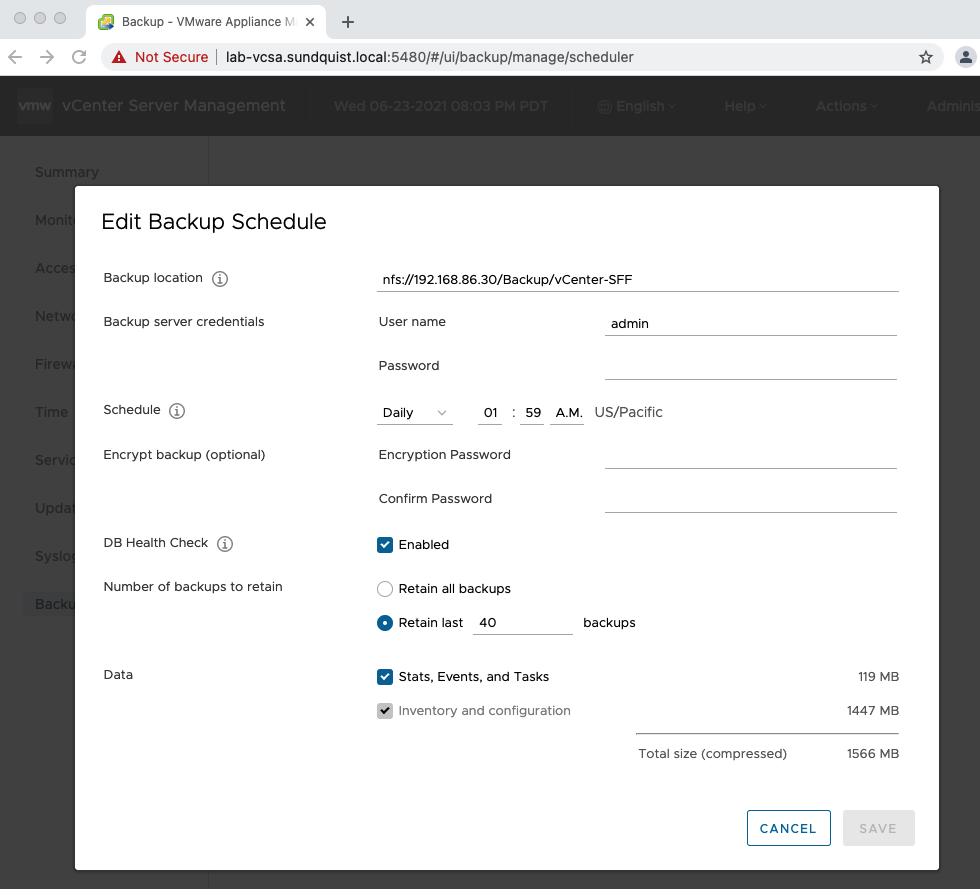The image size is (980, 889).
Task: Click the CANCEL button
Action: [789, 828]
